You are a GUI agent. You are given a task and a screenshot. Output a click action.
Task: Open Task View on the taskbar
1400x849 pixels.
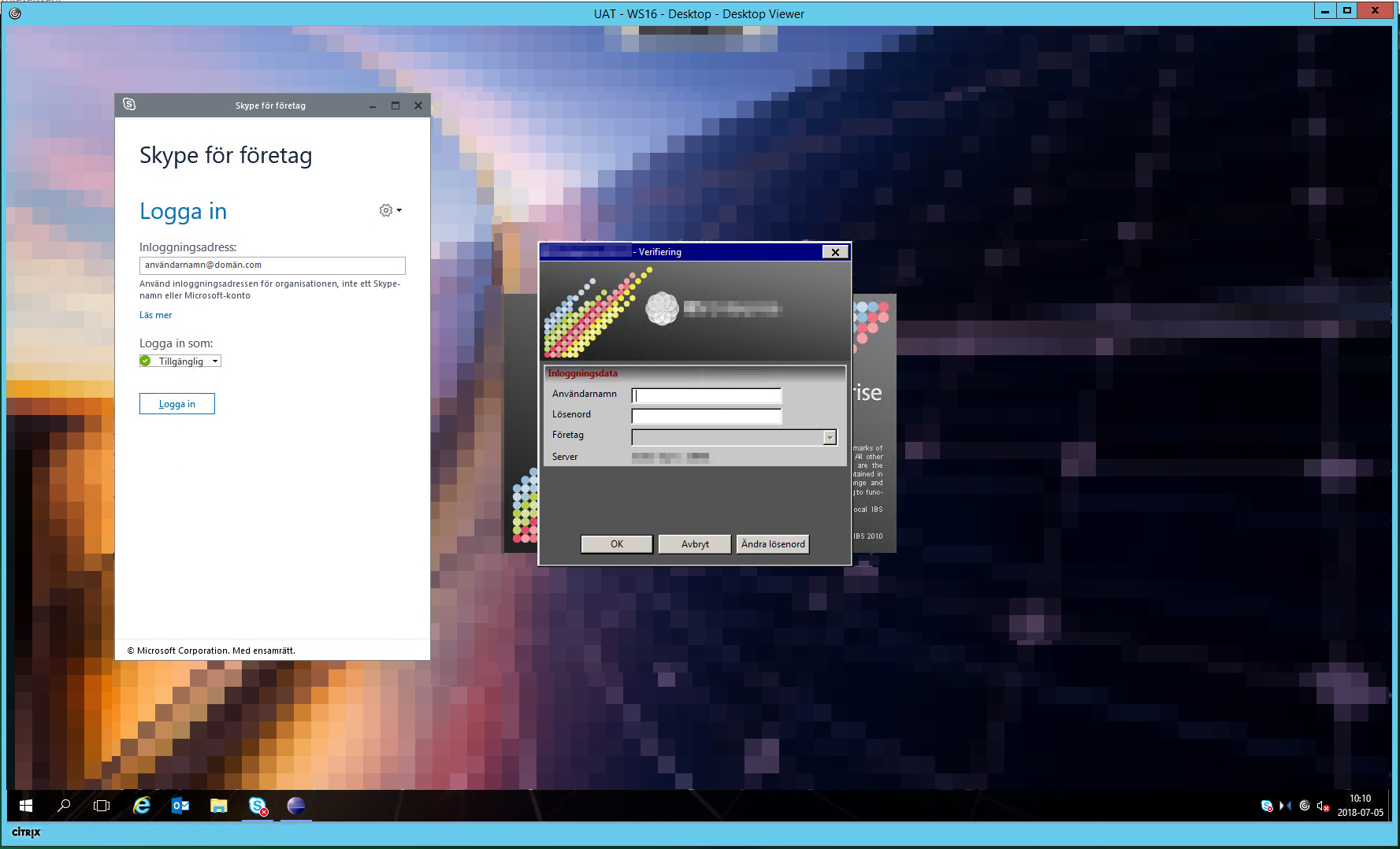[x=102, y=806]
